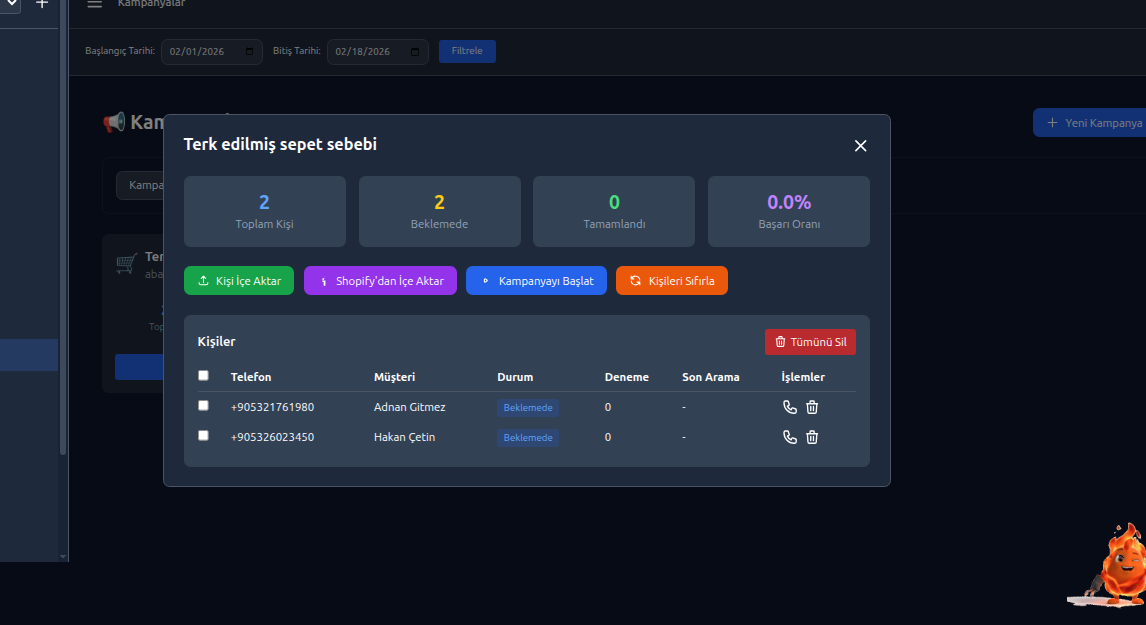Click the shopping cart icon on the campaign card
This screenshot has width=1146, height=625.
coord(126,263)
